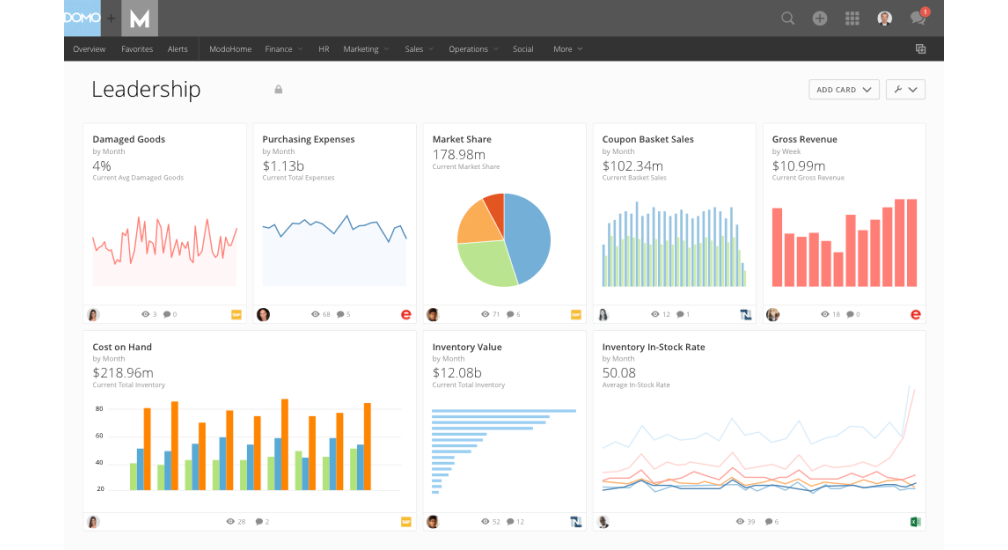The image size is (1008, 550).
Task: Open the Alerts tab
Action: (x=177, y=49)
